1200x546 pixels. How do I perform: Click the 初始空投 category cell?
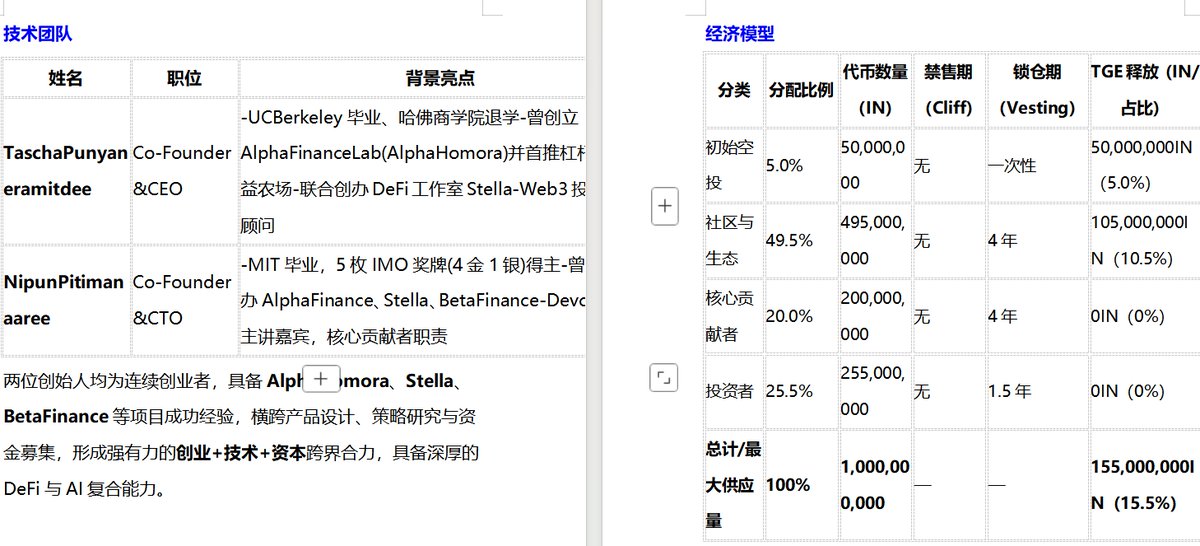click(734, 165)
